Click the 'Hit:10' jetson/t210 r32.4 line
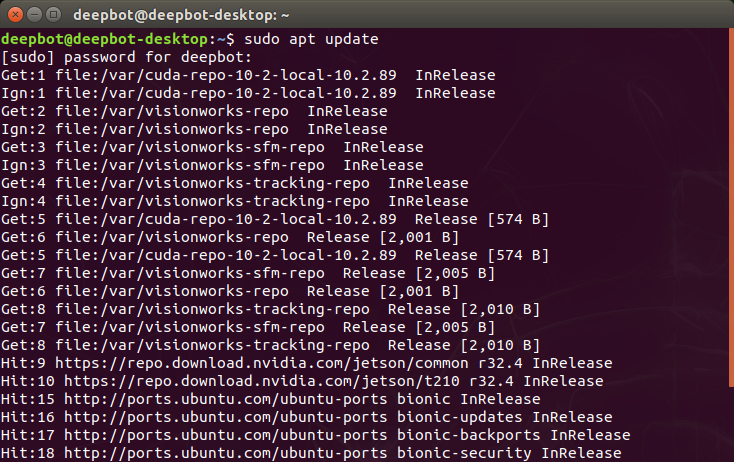This screenshot has width=734, height=462. (302, 381)
